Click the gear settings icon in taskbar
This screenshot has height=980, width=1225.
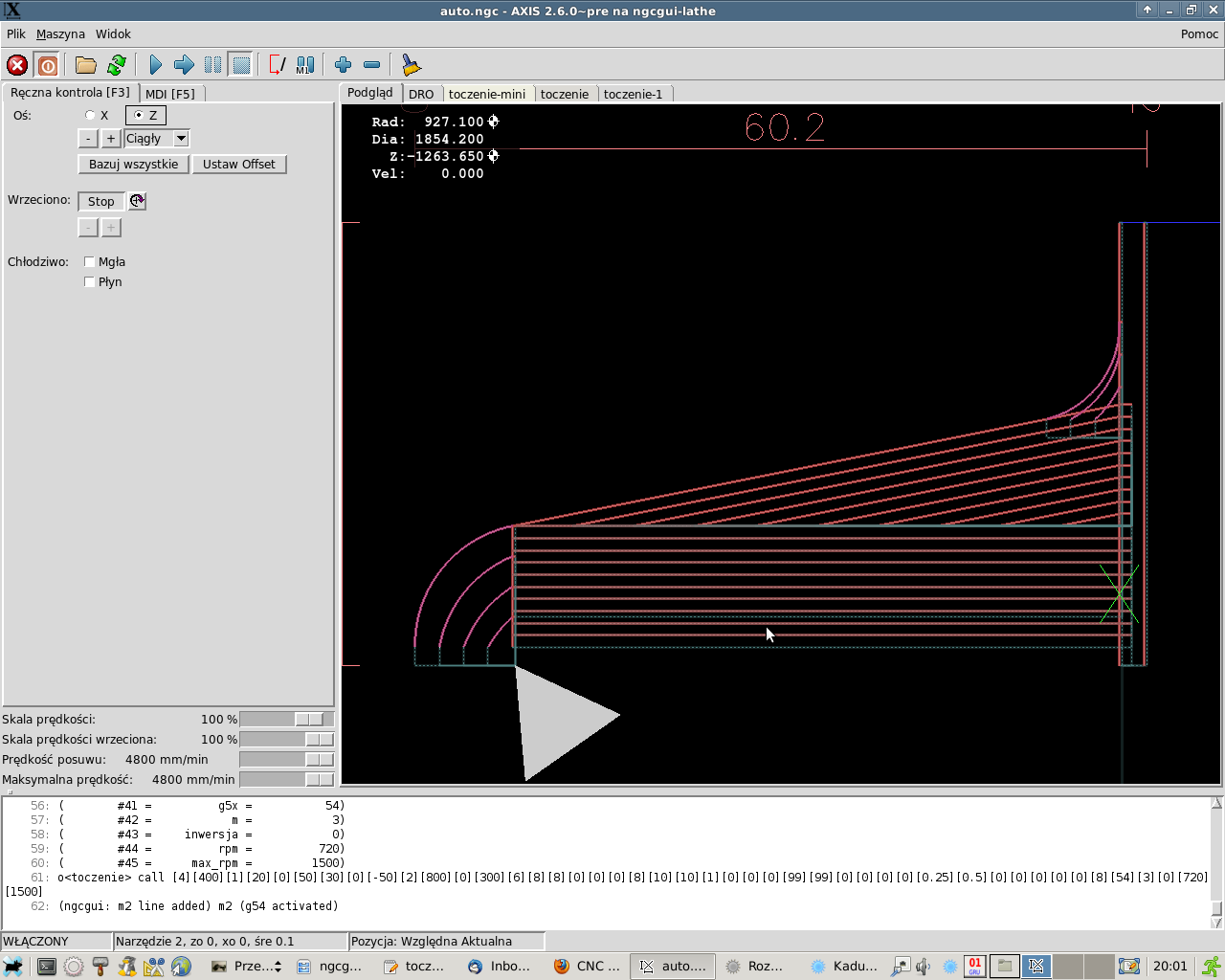(x=74, y=967)
